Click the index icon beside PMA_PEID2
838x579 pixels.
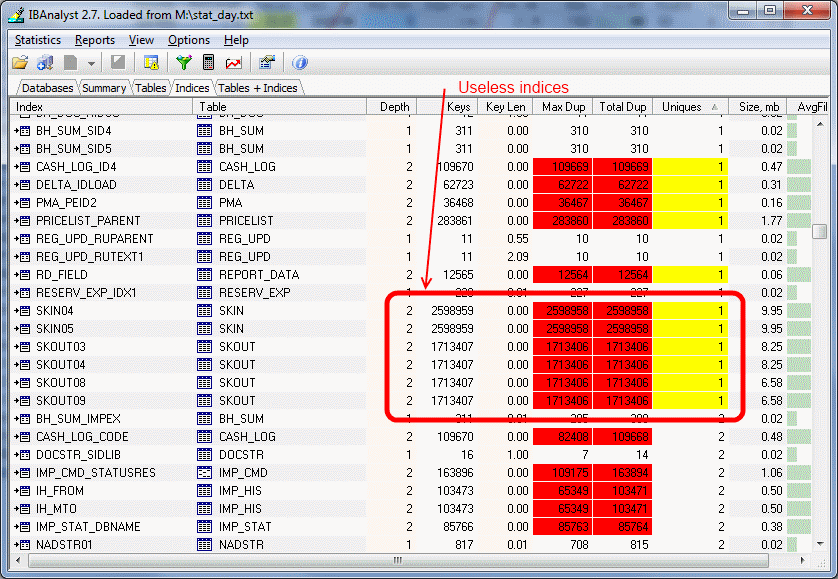24,203
